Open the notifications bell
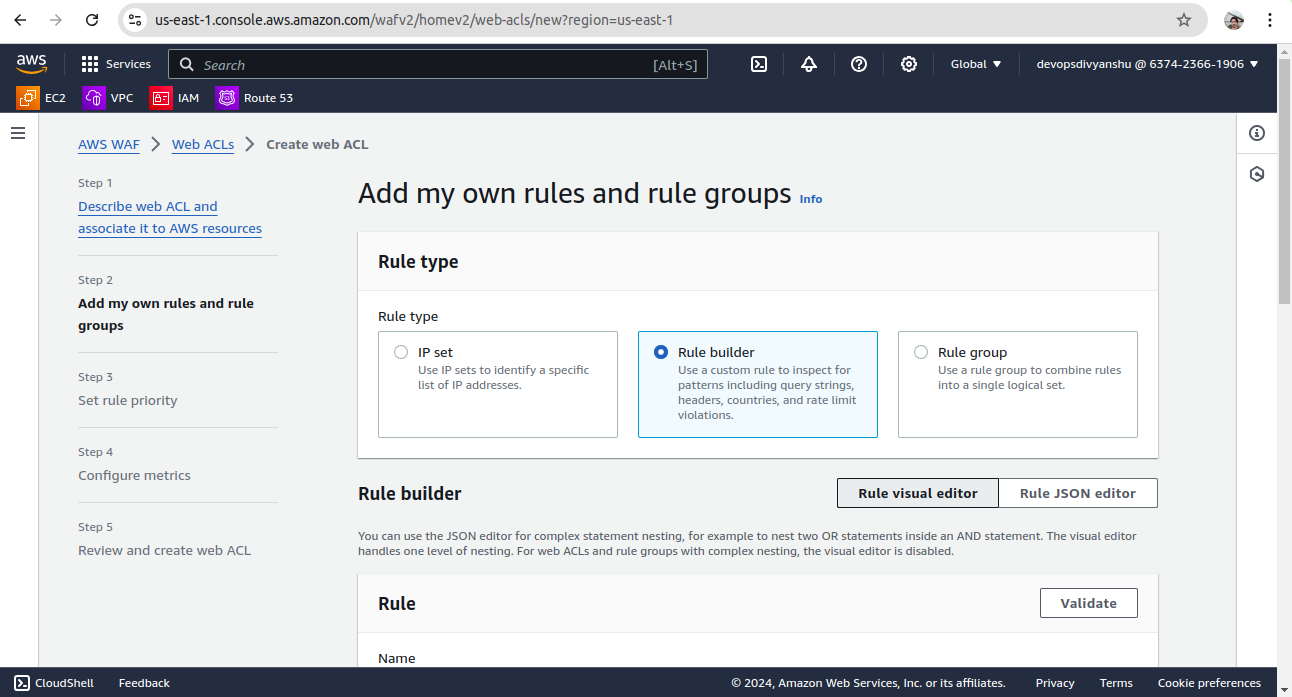The width and height of the screenshot is (1292, 697). click(x=809, y=64)
